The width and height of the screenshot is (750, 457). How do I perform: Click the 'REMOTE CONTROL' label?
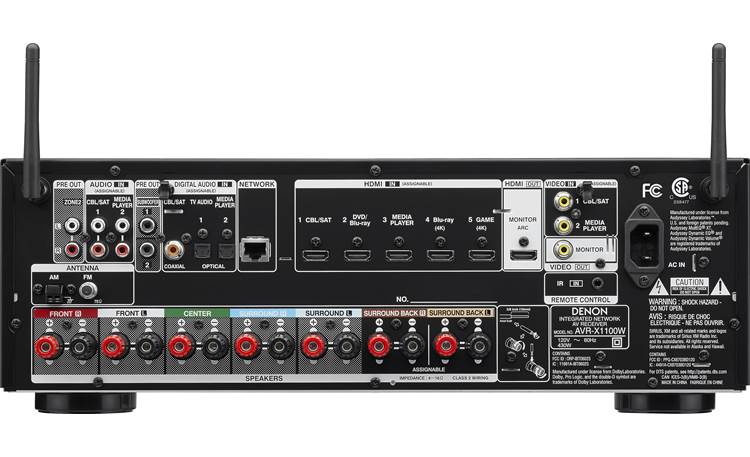(581, 300)
